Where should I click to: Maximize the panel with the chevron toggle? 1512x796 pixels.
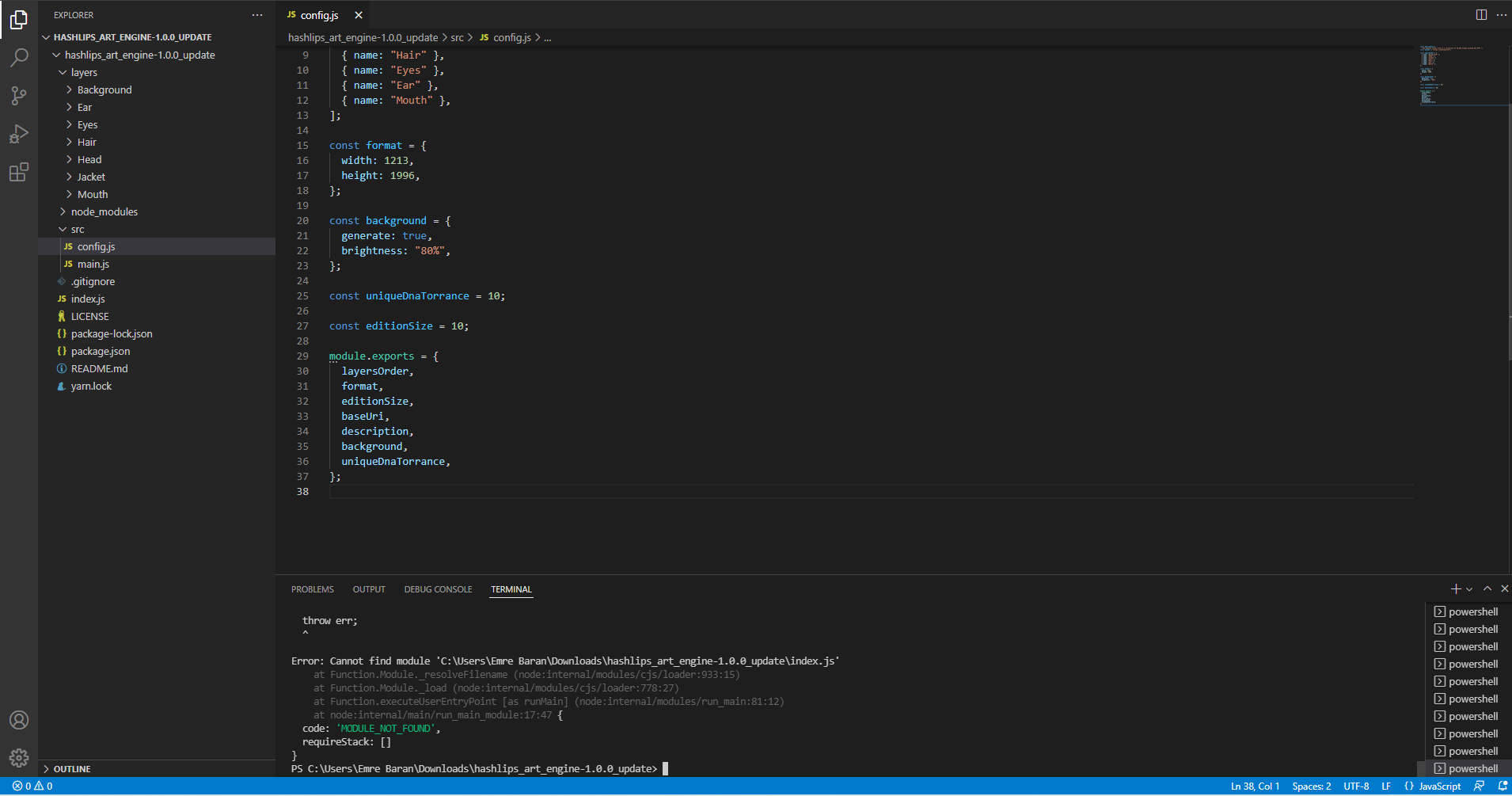pyautogui.click(x=1487, y=588)
